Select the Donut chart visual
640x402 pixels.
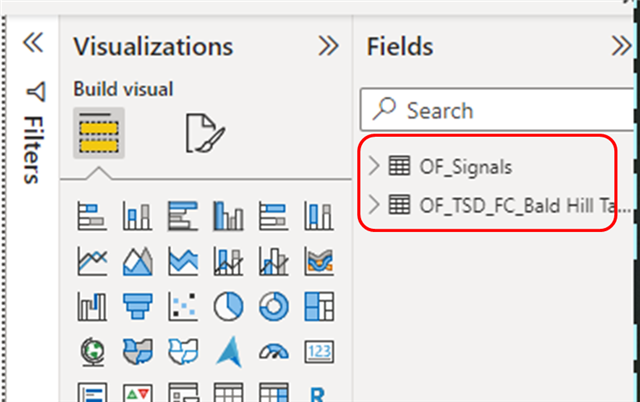pyautogui.click(x=272, y=305)
